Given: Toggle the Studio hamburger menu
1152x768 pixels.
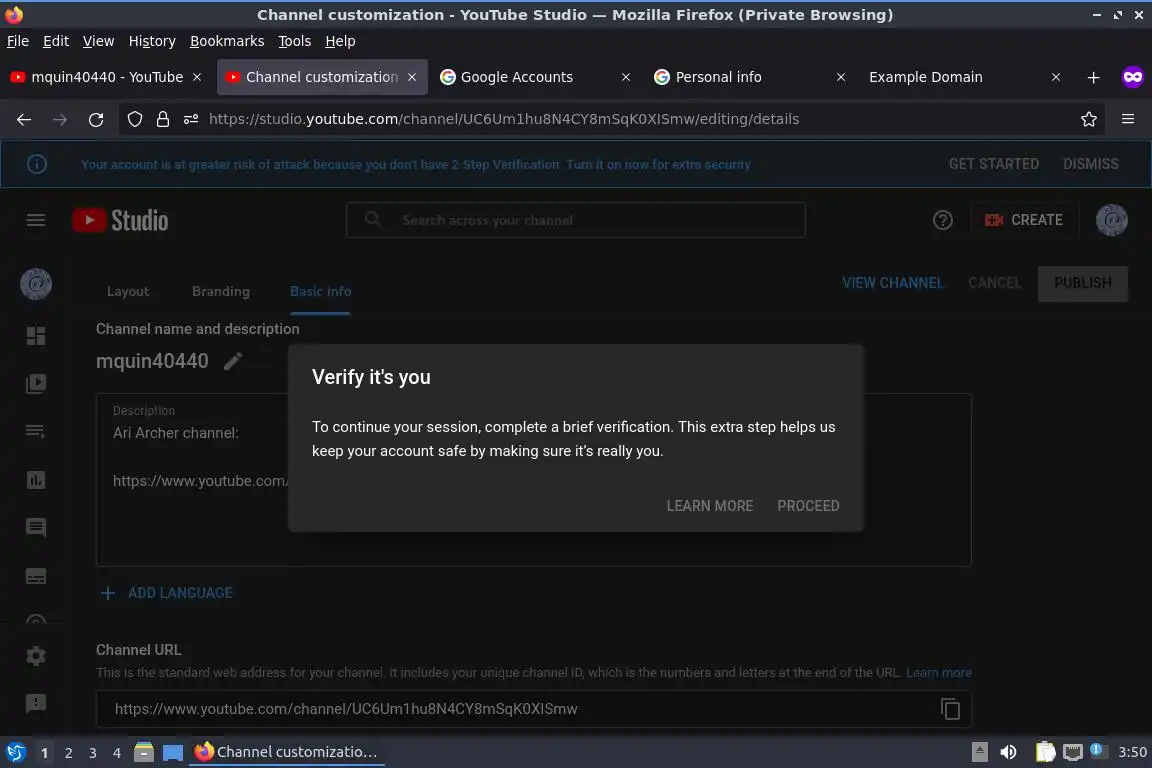Looking at the screenshot, I should [x=35, y=220].
